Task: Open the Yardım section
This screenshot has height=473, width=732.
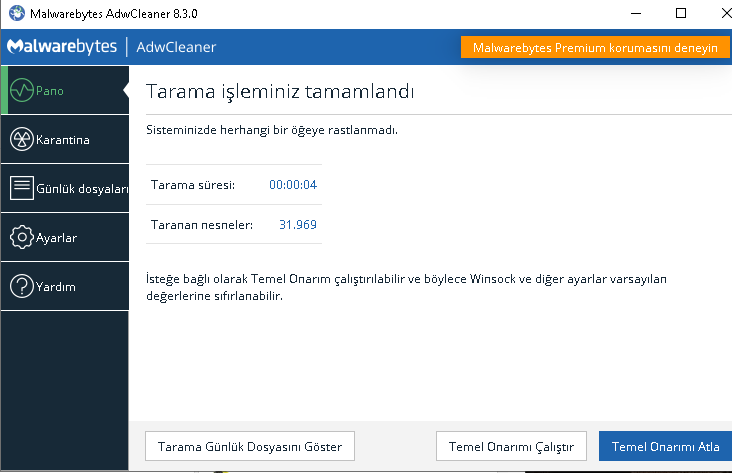Action: click(x=65, y=286)
